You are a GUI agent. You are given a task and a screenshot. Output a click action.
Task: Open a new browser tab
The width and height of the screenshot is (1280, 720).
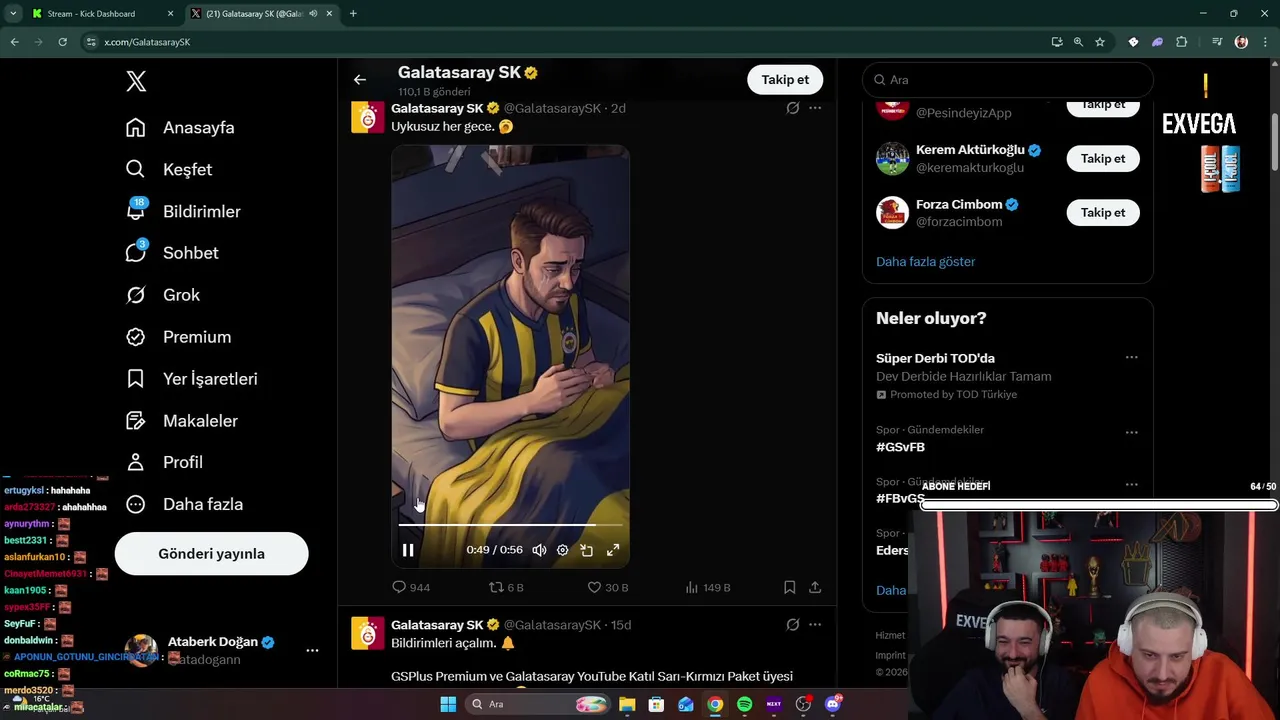click(x=353, y=14)
